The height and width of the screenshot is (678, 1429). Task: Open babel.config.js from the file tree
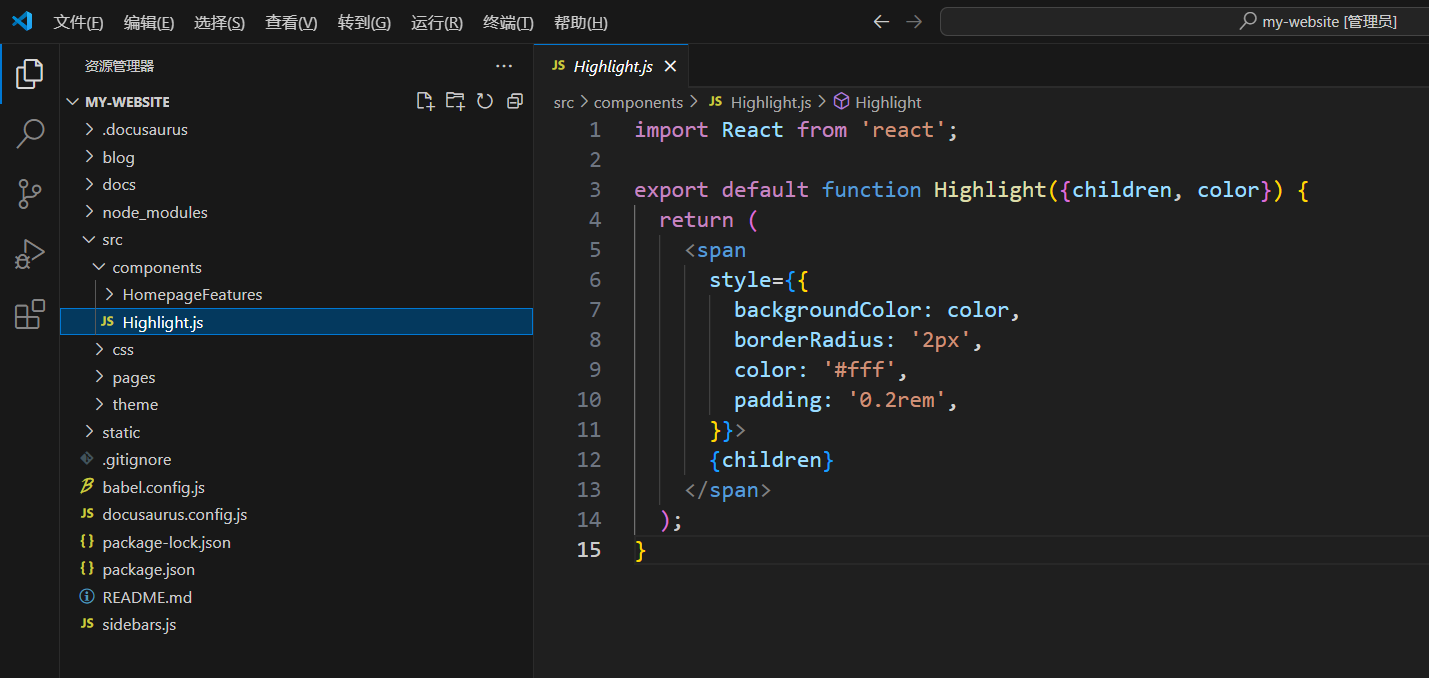[296, 487]
